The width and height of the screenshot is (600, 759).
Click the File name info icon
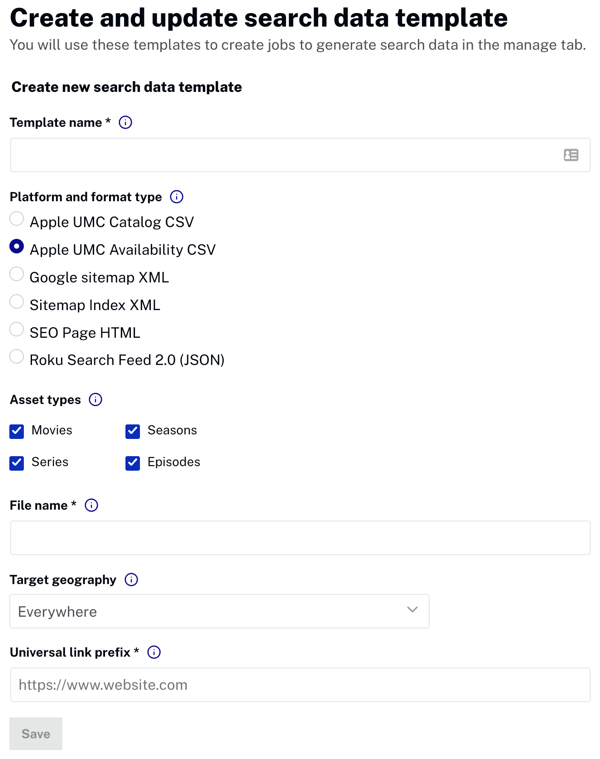[91, 506]
